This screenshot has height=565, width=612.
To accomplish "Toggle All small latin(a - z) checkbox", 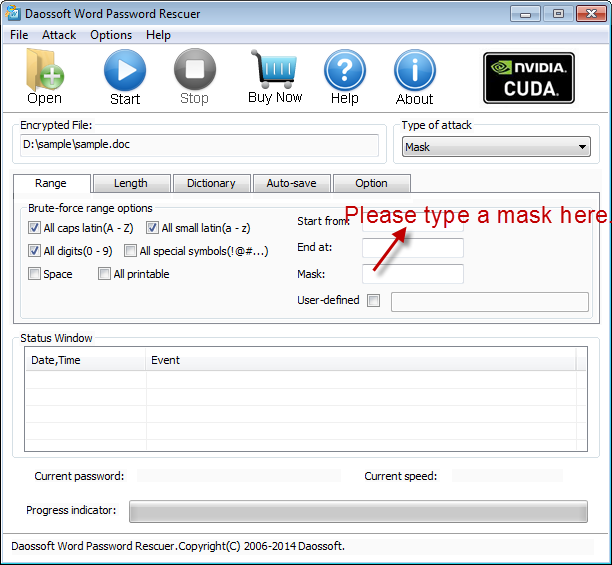I will [x=152, y=227].
